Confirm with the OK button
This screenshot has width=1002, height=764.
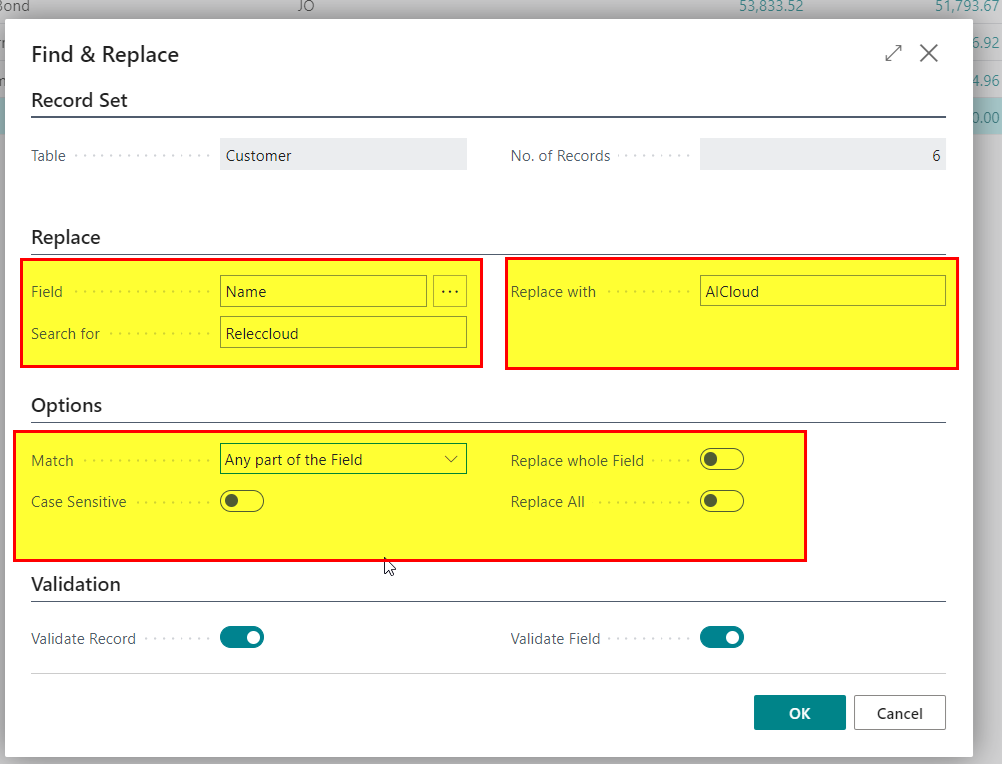(799, 713)
